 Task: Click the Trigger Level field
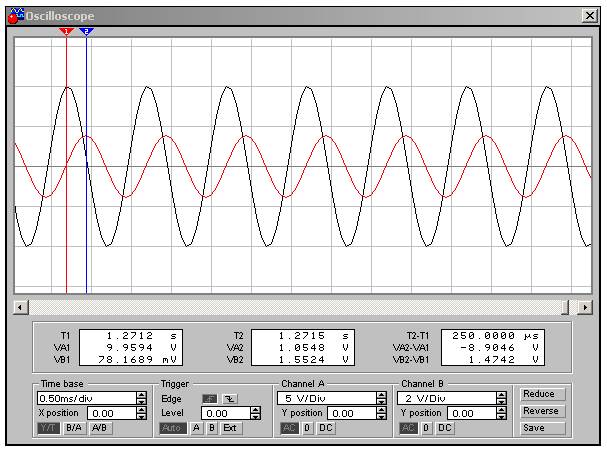[x=226, y=413]
